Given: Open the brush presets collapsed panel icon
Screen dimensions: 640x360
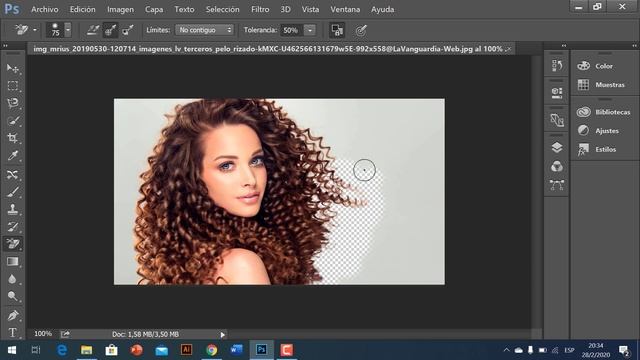Looking at the screenshot, I should pos(557,120).
